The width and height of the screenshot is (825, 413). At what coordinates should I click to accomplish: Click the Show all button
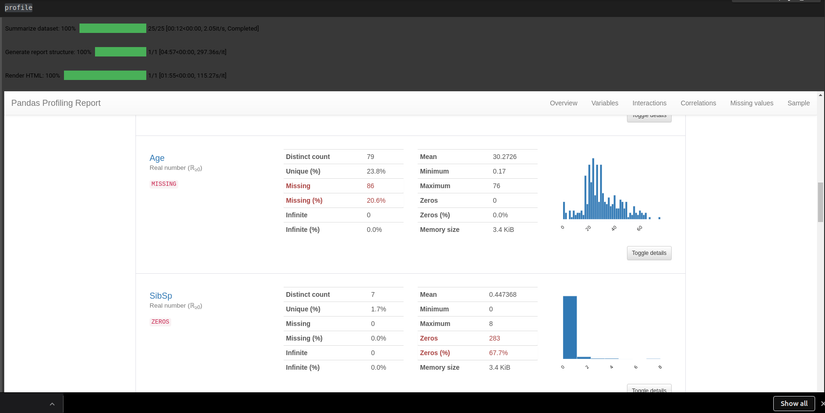(793, 404)
